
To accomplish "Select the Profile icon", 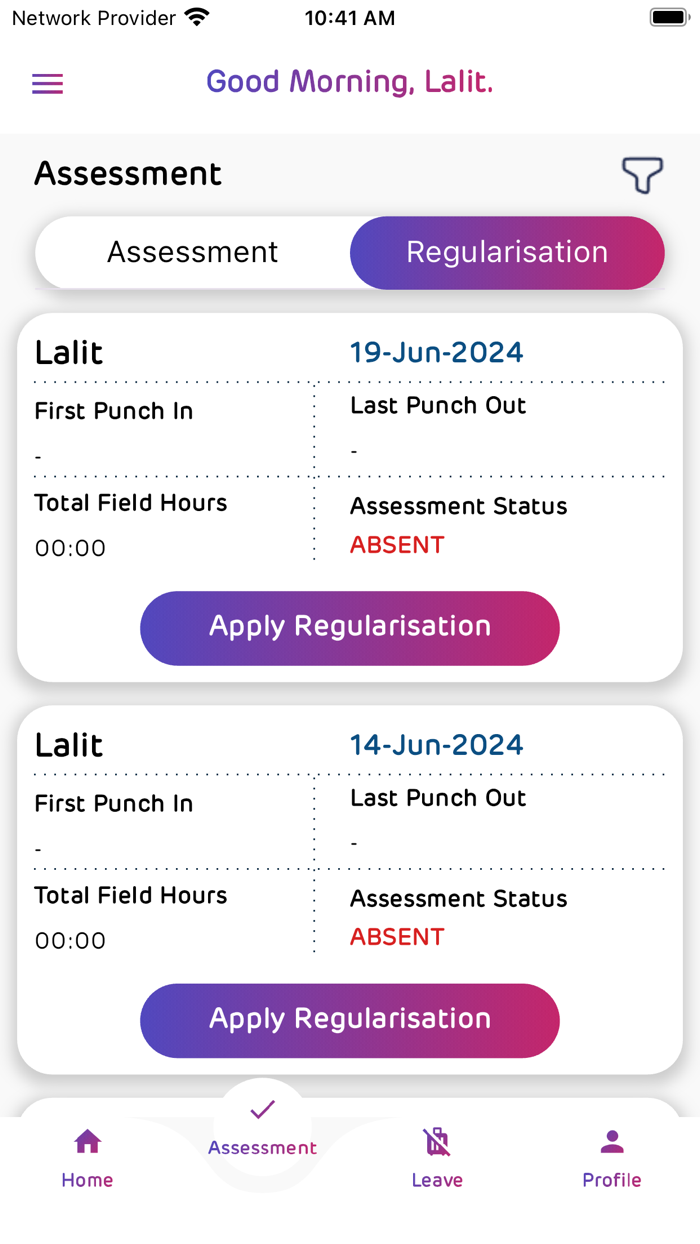I will click(x=611, y=1139).
